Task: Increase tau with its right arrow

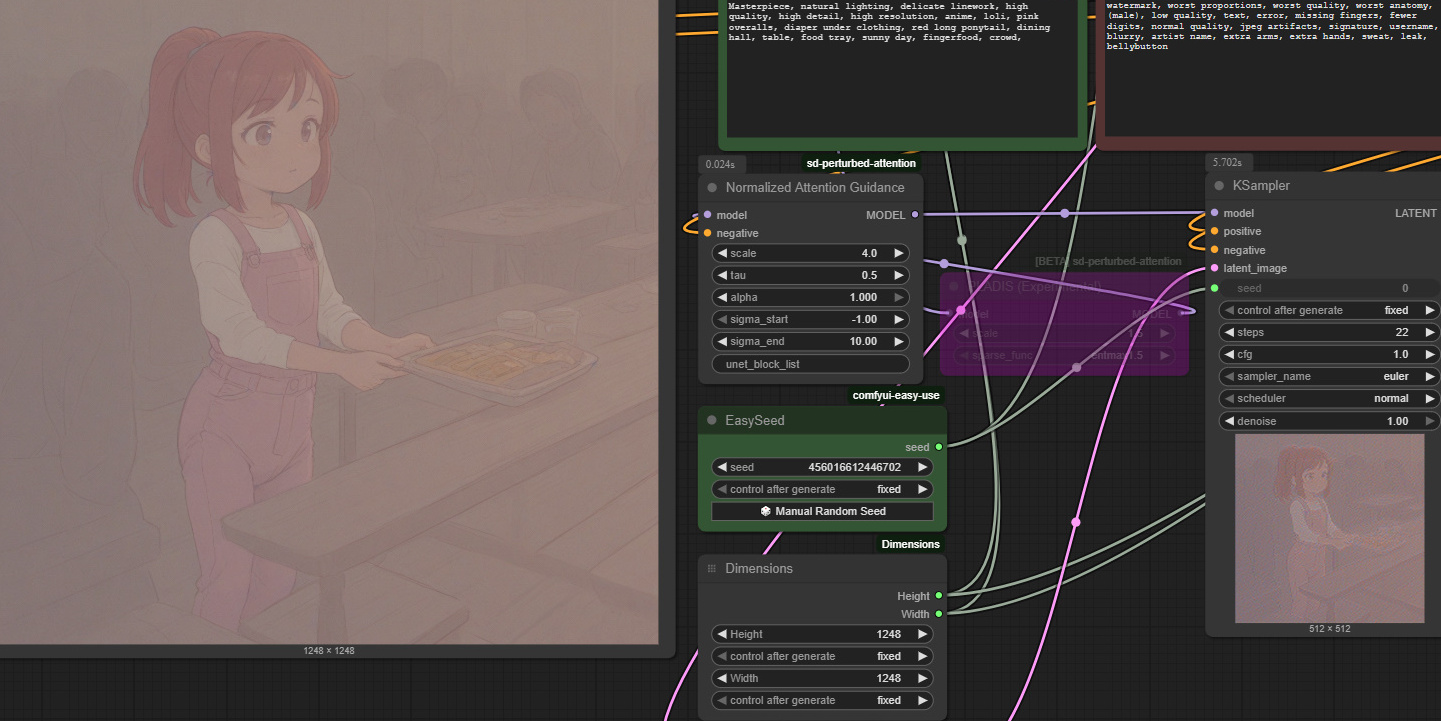Action: click(x=898, y=275)
